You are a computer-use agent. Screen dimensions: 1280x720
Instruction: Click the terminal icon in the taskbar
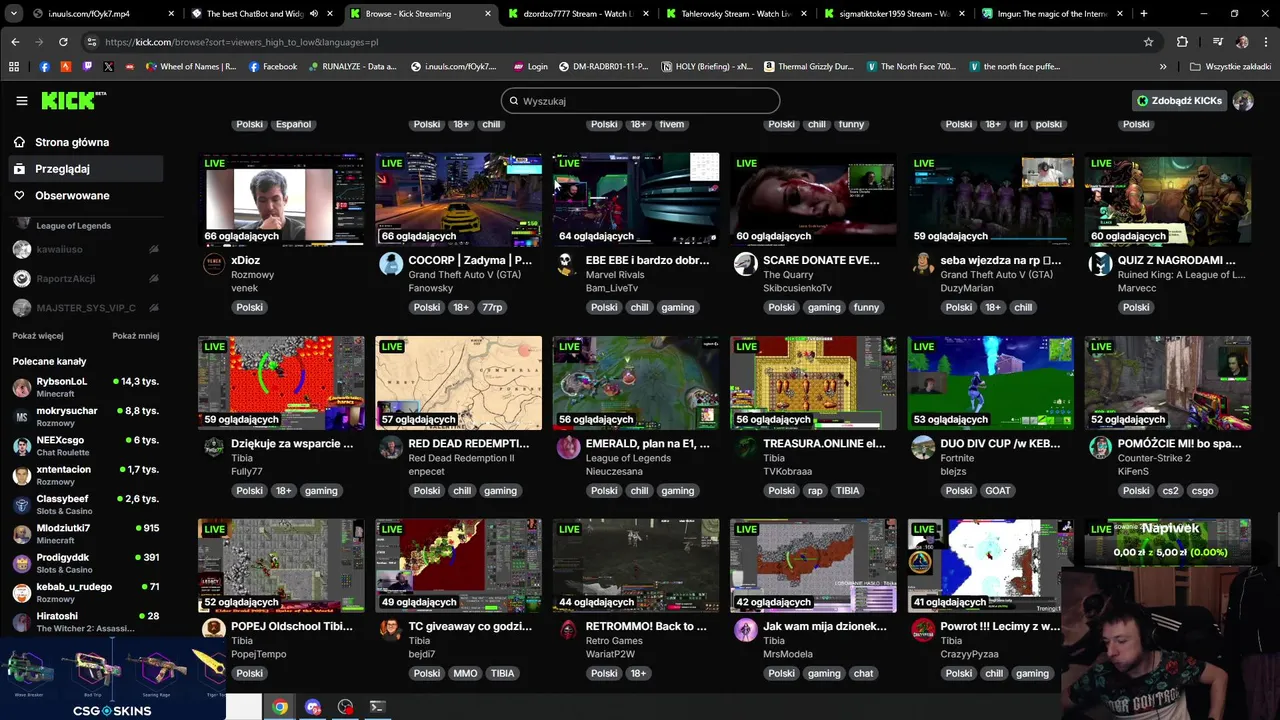[377, 707]
